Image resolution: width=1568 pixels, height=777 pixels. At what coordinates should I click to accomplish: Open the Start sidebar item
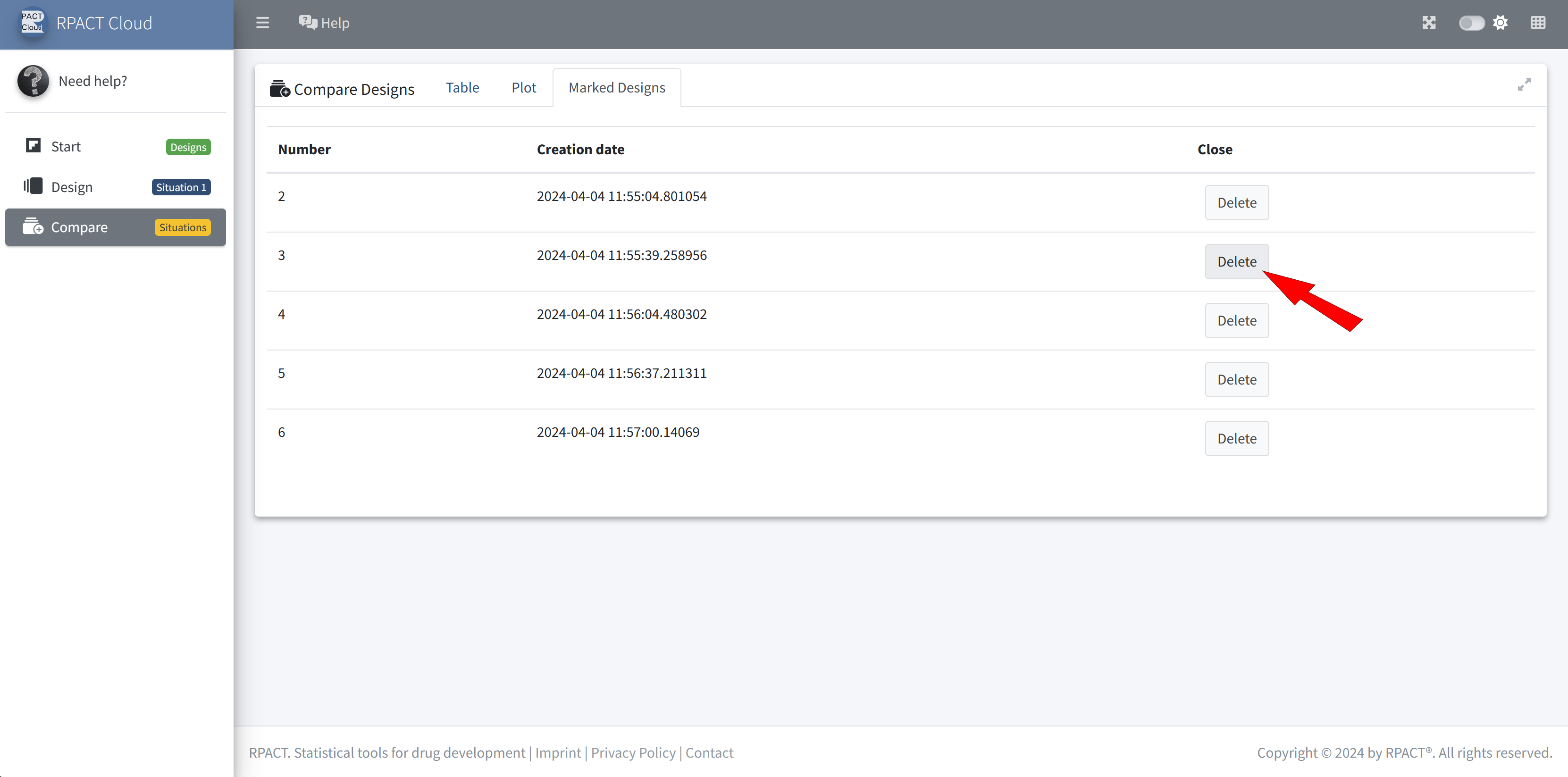coord(66,147)
